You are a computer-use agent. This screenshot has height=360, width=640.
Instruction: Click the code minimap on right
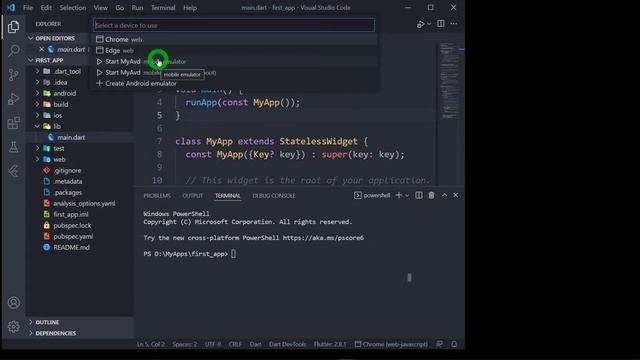coord(449,82)
